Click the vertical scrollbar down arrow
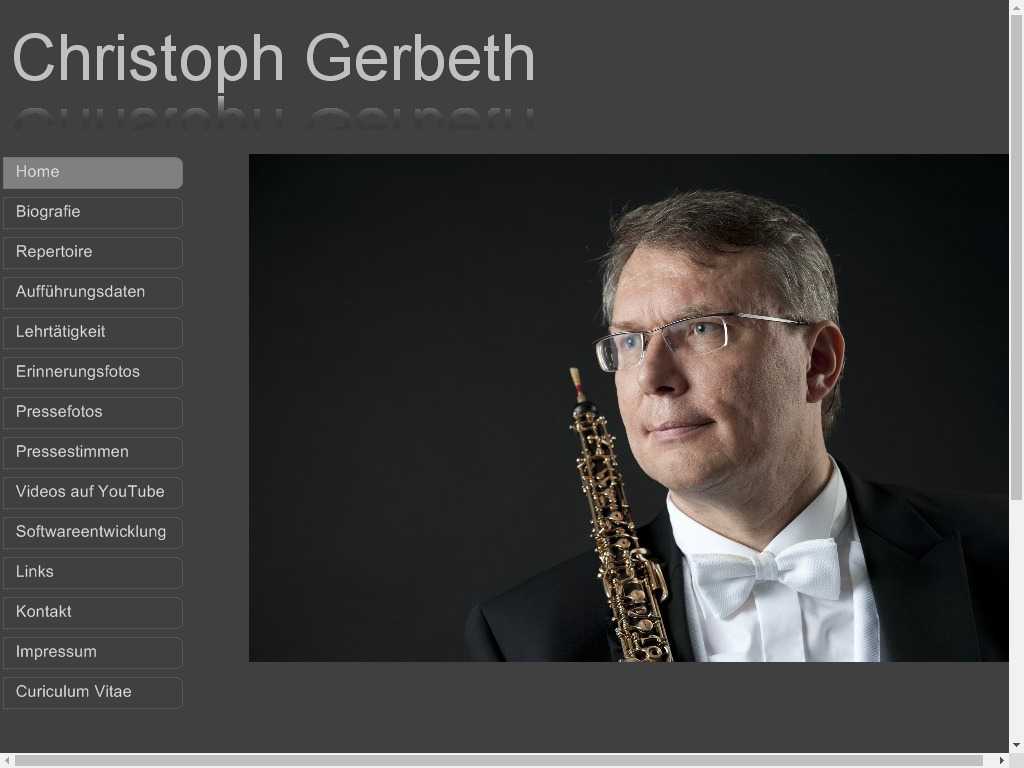 click(1016, 745)
